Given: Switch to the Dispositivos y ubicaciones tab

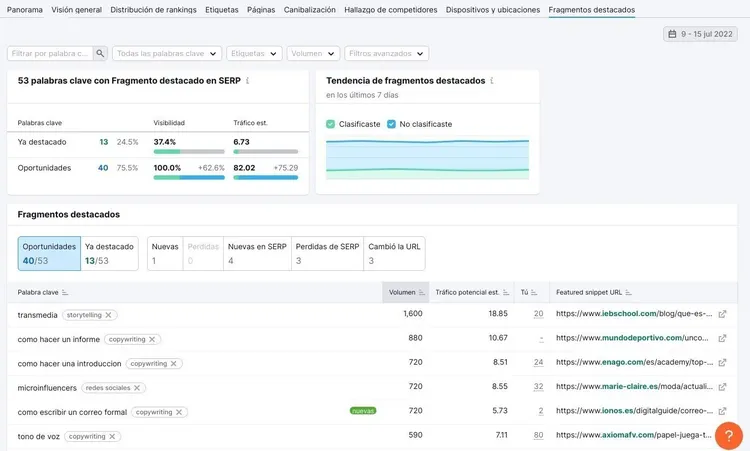Looking at the screenshot, I should (x=493, y=10).
